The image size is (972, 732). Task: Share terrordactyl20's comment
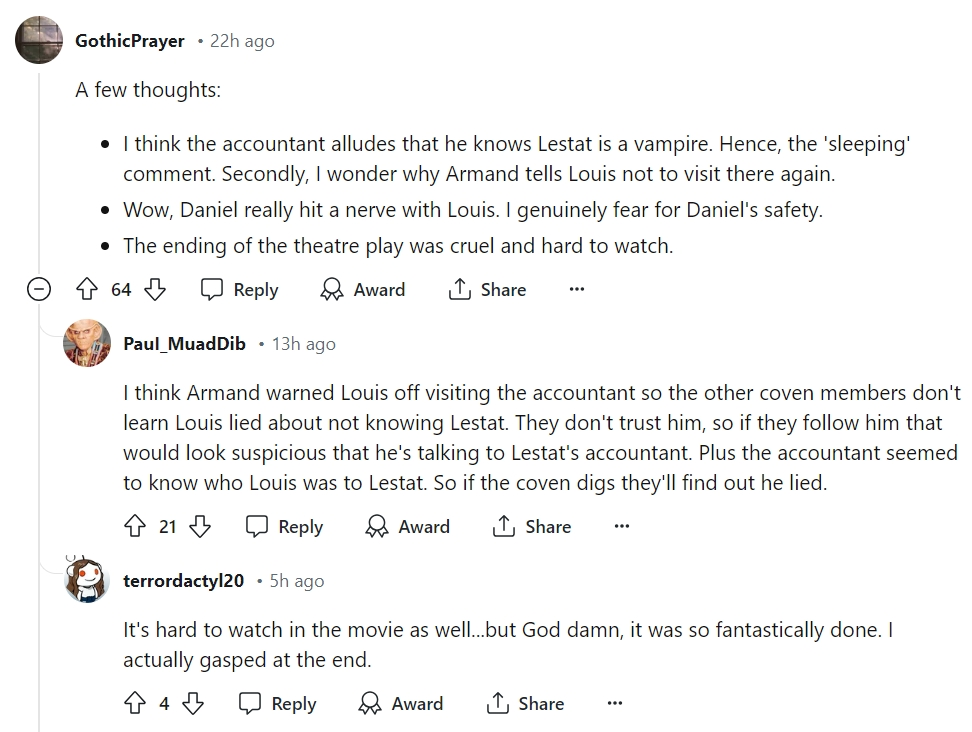point(525,704)
